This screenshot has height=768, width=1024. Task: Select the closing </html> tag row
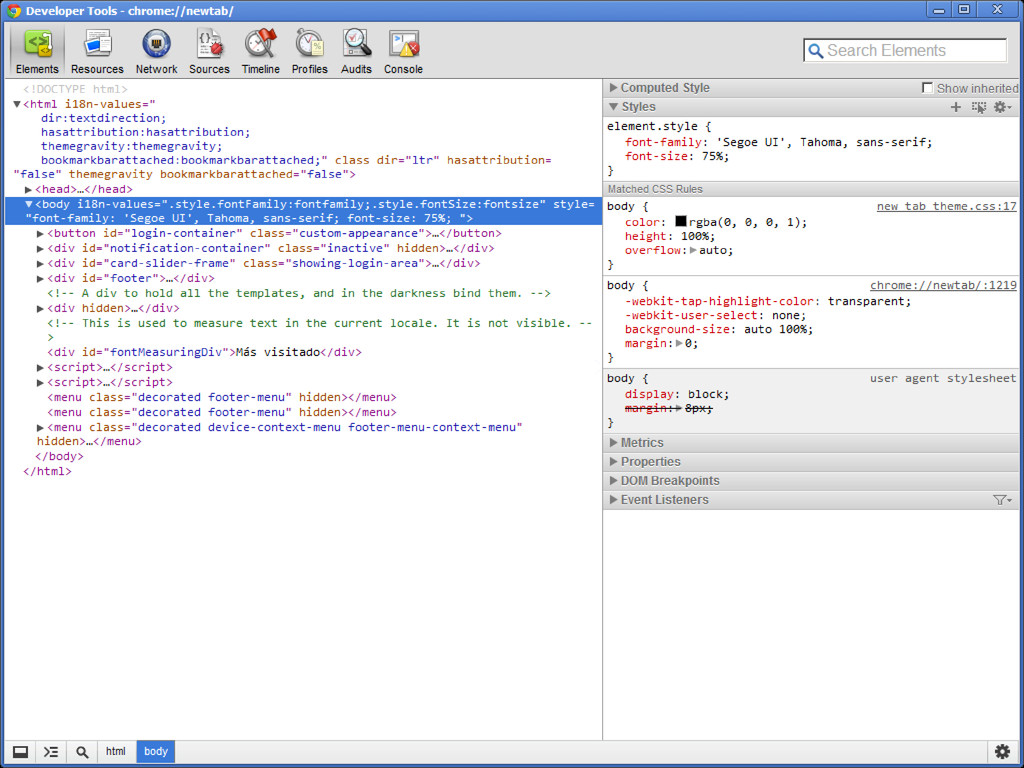pyautogui.click(x=47, y=472)
